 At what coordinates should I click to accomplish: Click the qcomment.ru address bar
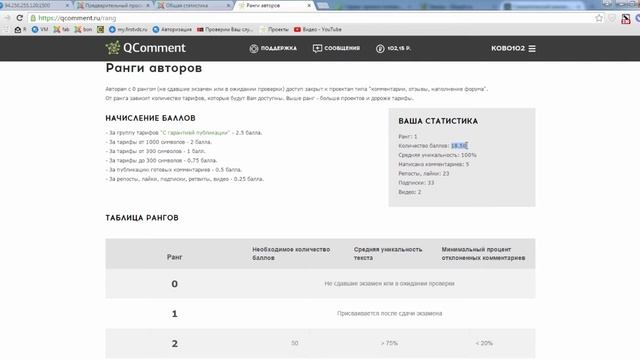(310, 18)
